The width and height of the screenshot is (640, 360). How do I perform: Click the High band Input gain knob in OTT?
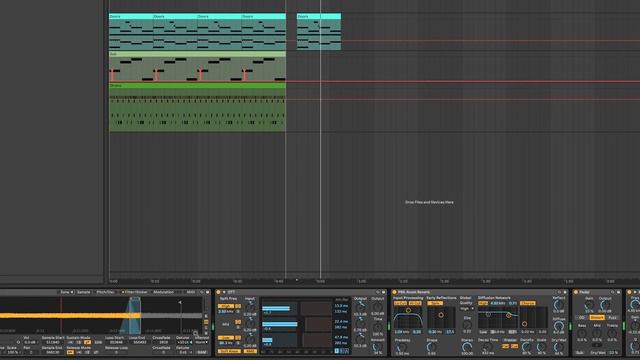[x=250, y=307]
